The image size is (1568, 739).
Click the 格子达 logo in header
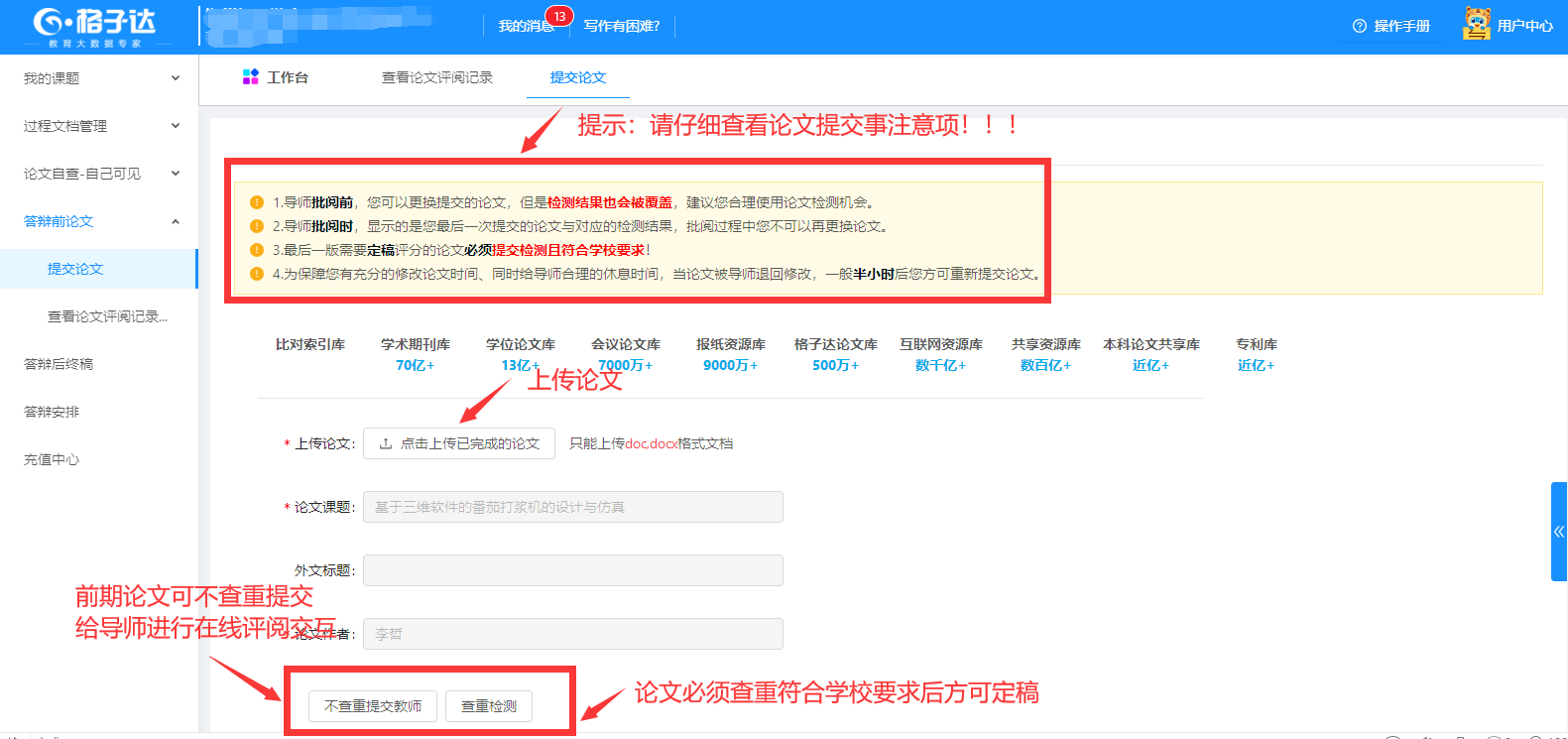94,25
